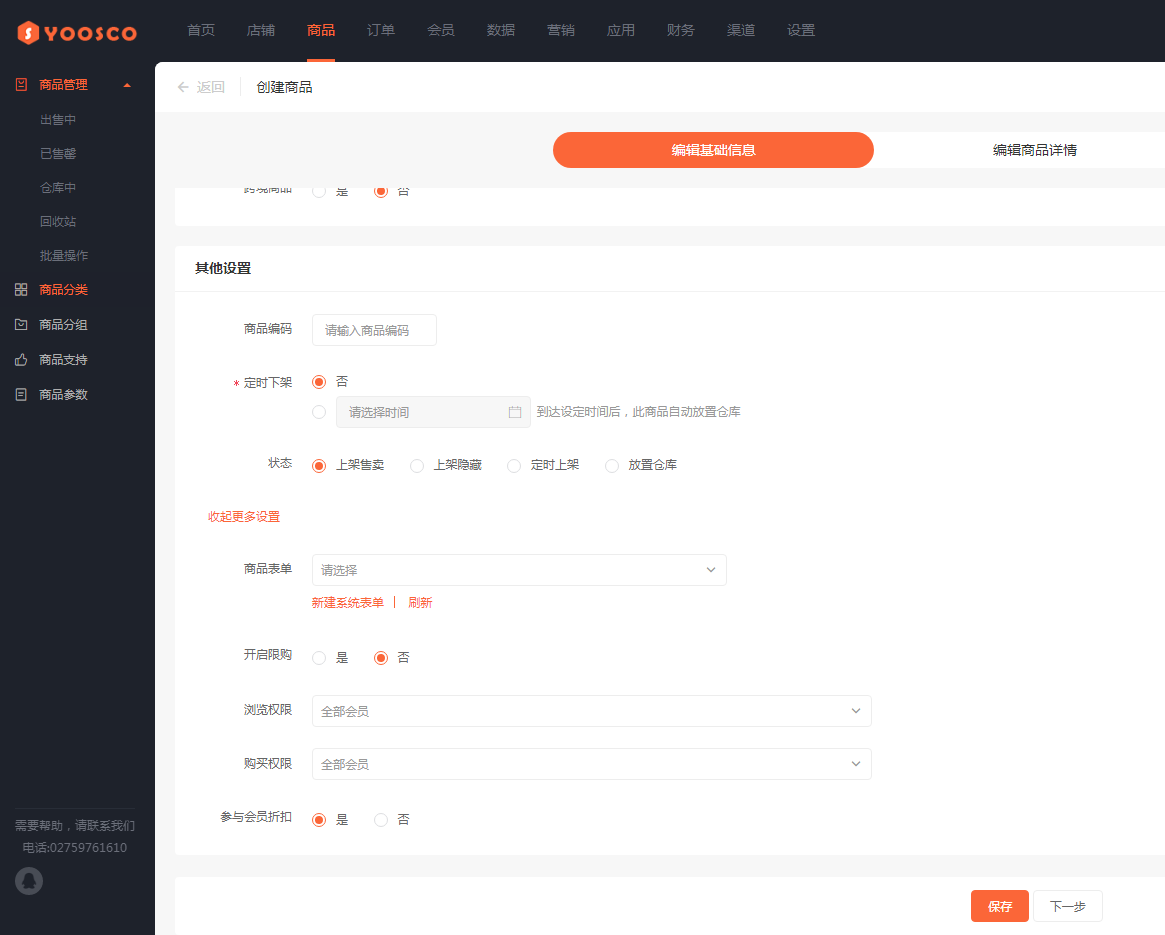Click the 商品管理 sidebar icon

(22, 85)
